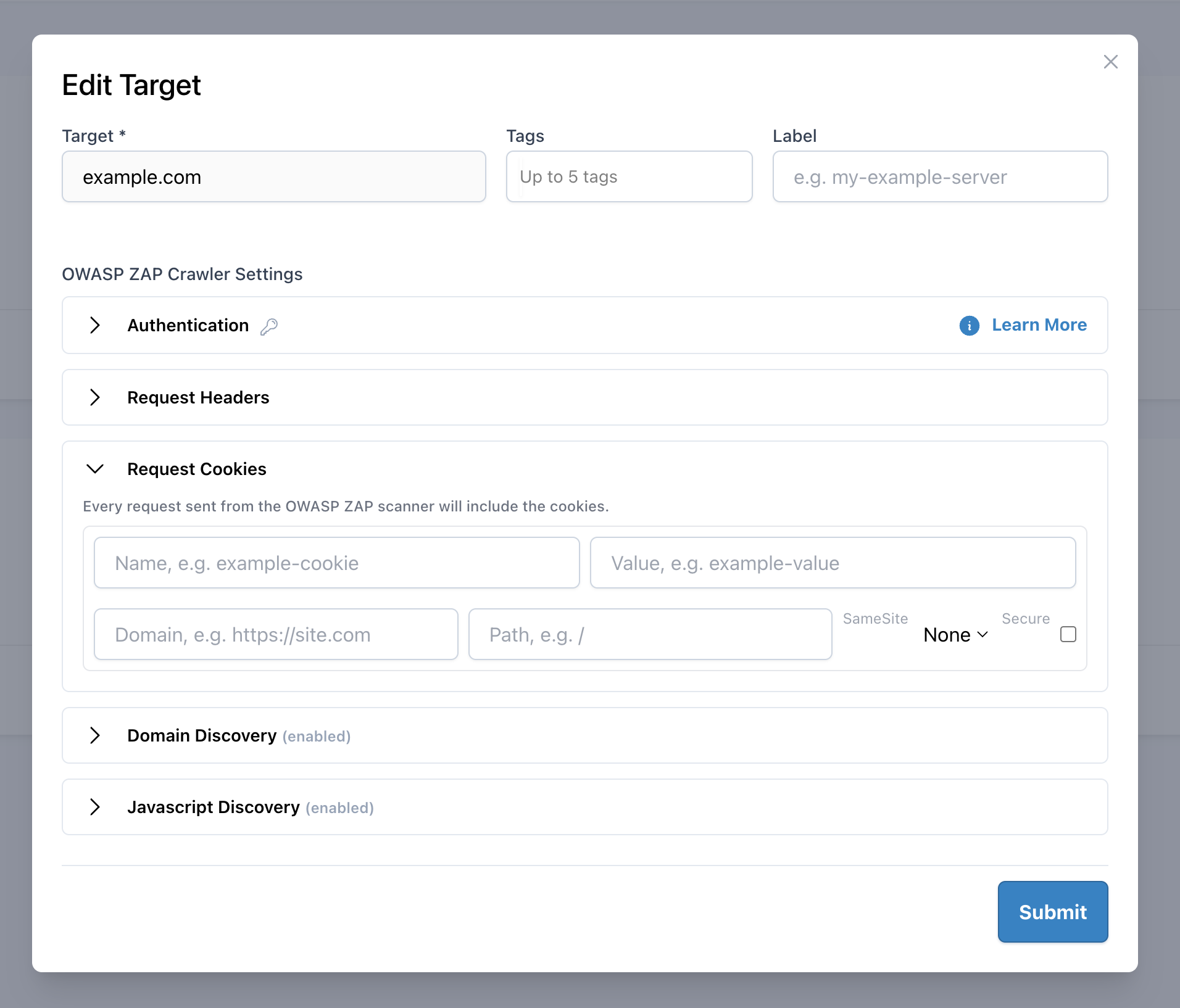Click the cookie Path field
Image resolution: width=1180 pixels, height=1008 pixels.
click(650, 634)
